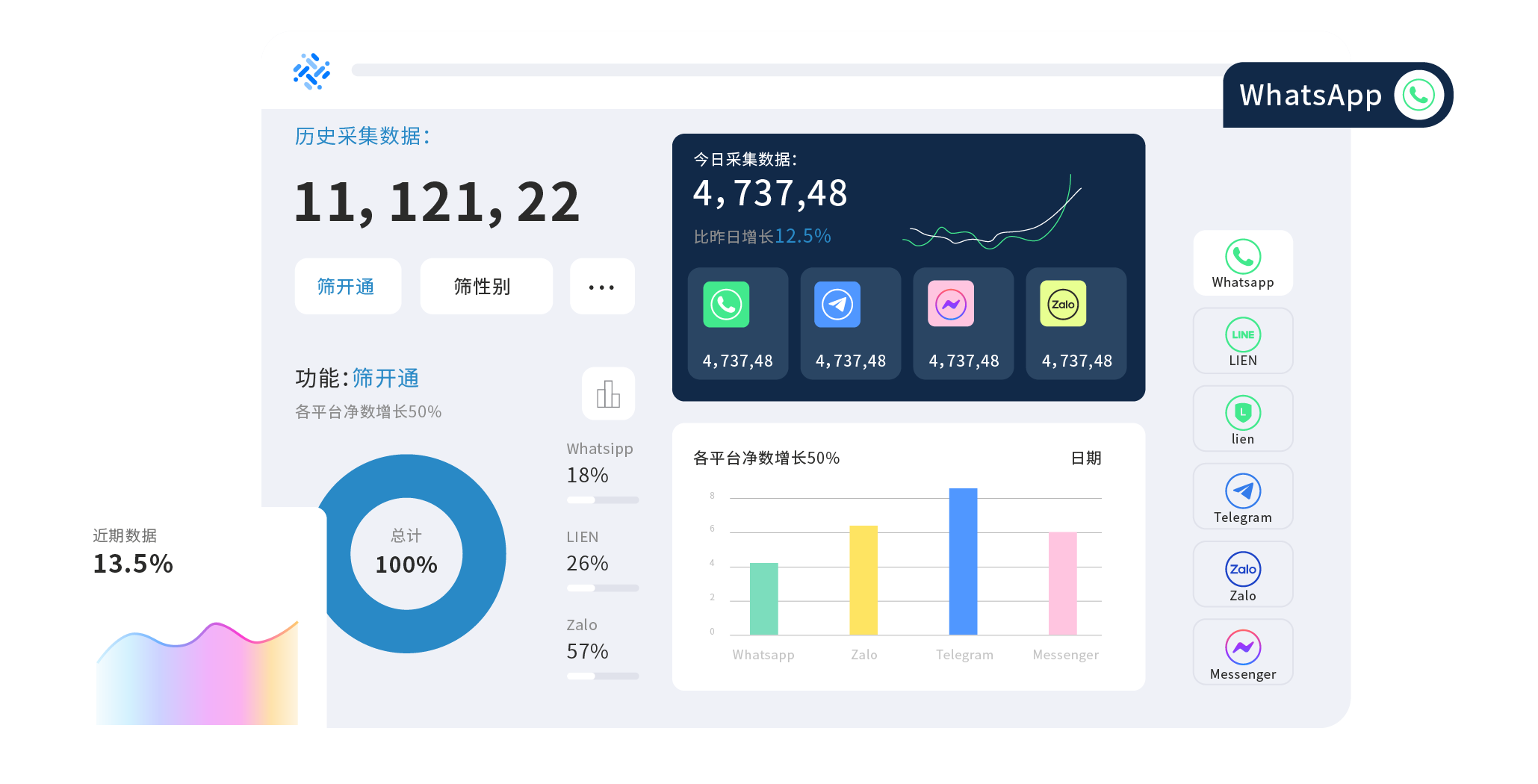This screenshot has height=784, width=1538.
Task: Click the yellow Zalo chart bar
Action: pos(863,580)
